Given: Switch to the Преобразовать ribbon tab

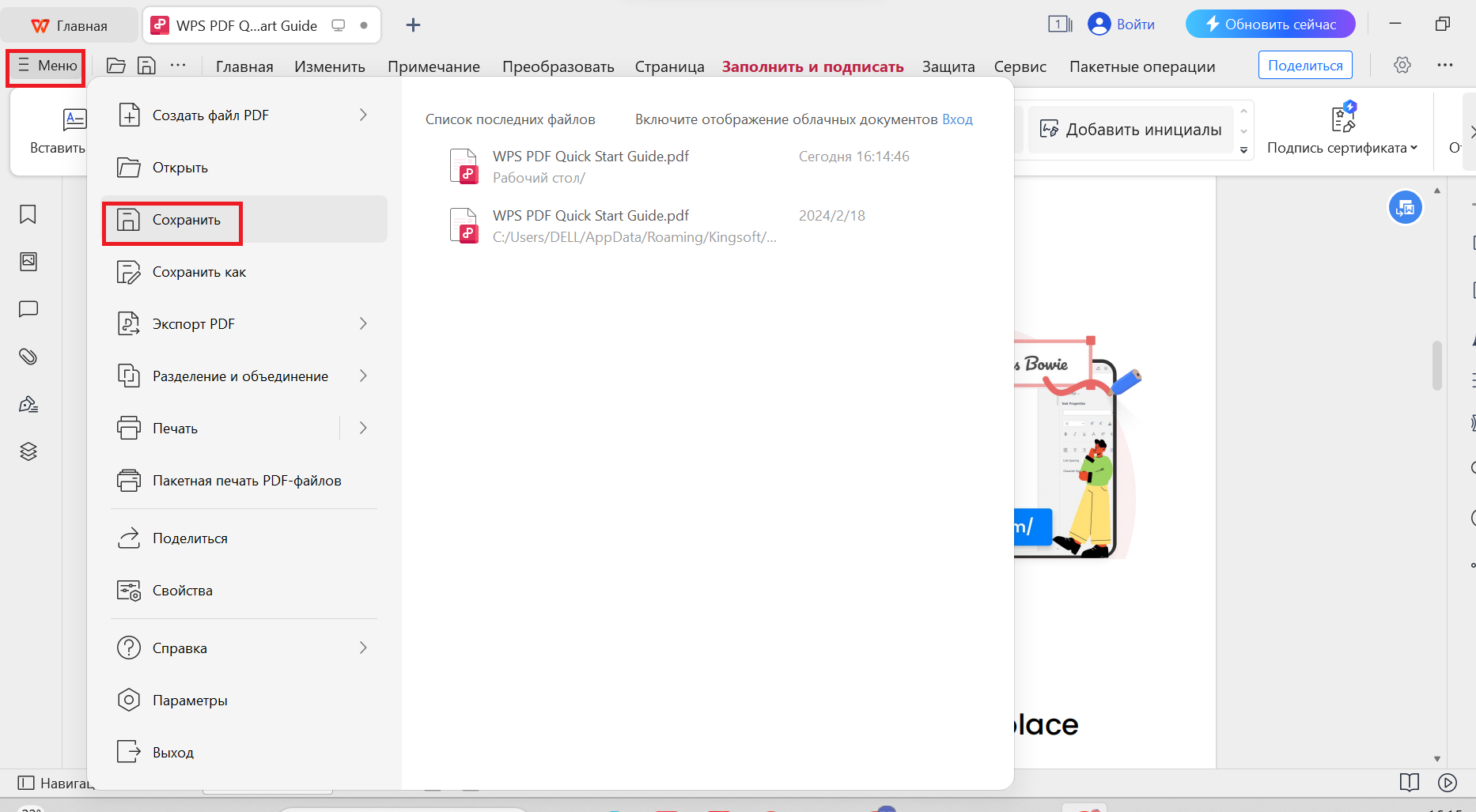Looking at the screenshot, I should [x=558, y=66].
